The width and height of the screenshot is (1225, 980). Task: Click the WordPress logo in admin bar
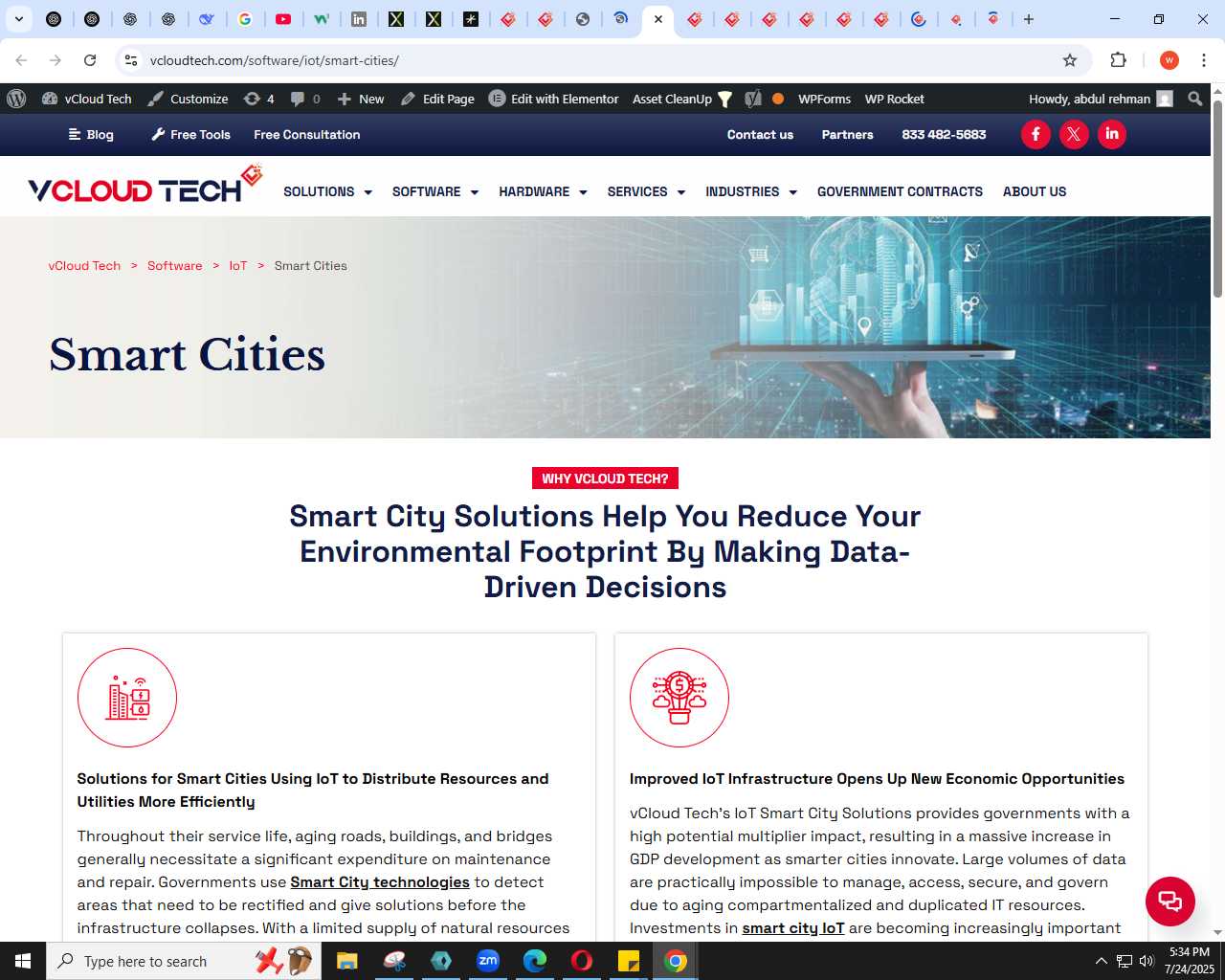16,99
